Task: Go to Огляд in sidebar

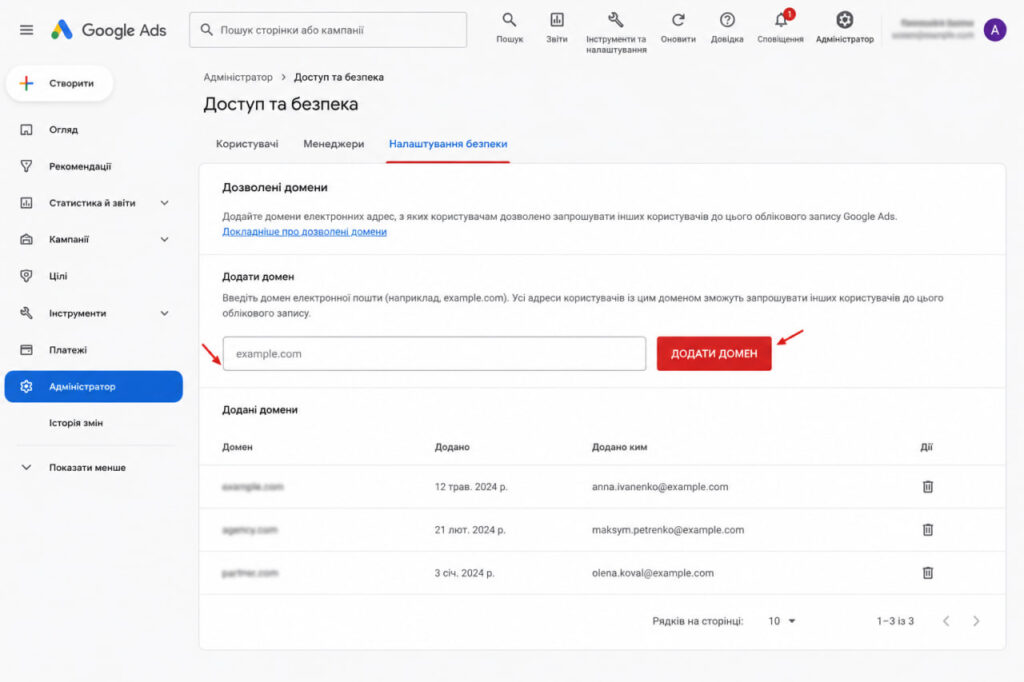Action: tap(63, 130)
